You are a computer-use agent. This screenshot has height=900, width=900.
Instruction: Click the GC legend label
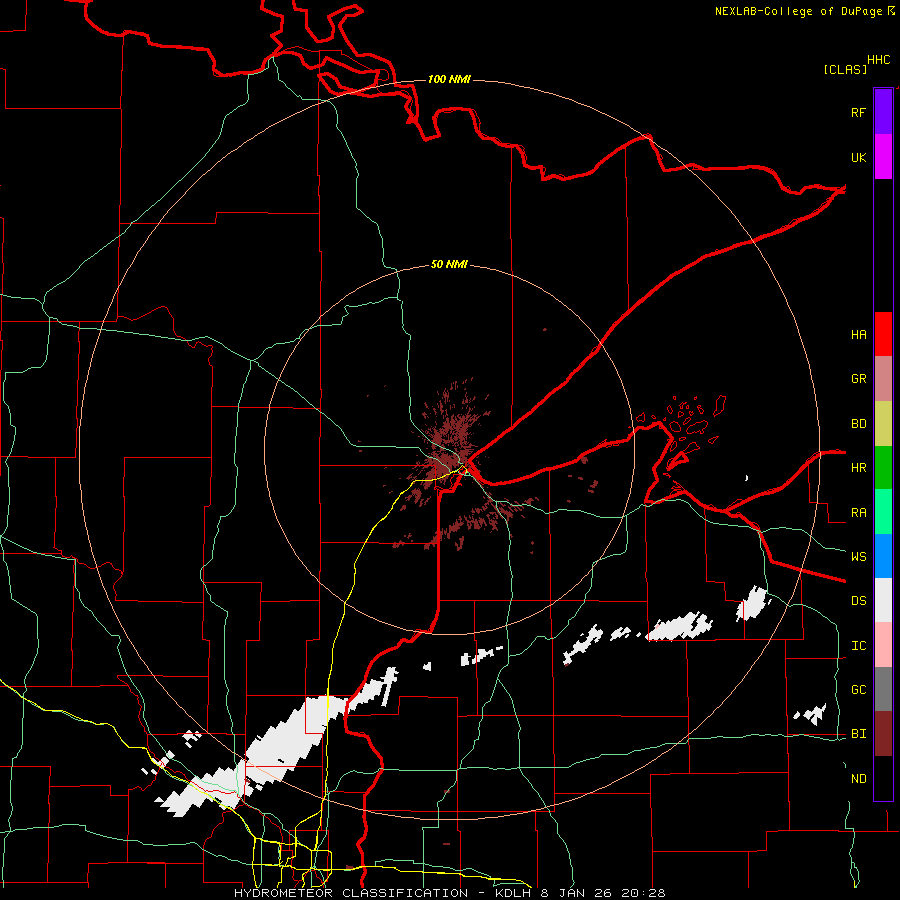tap(858, 690)
